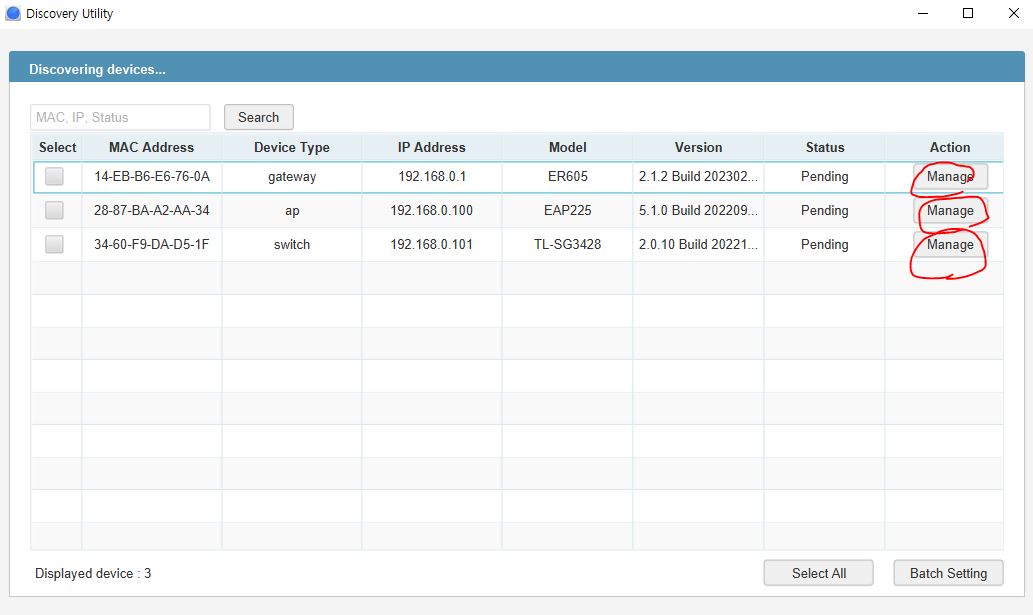This screenshot has height=615, width=1033.
Task: Click the EAP225 model cell
Action: (x=567, y=211)
